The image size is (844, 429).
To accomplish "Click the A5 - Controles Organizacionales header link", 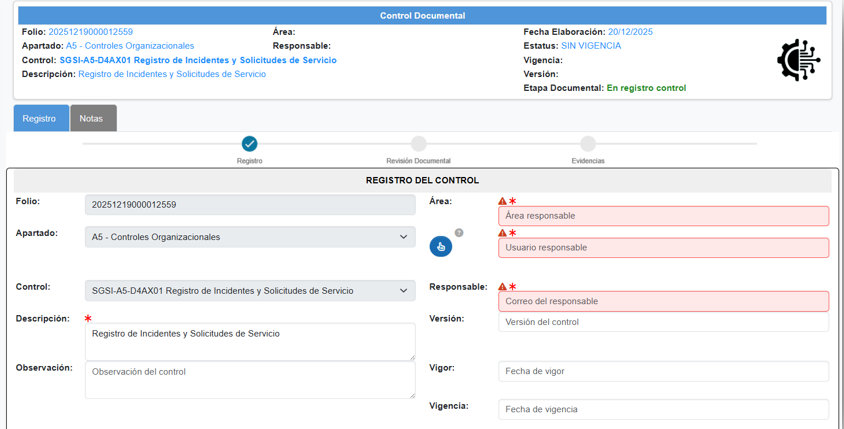I will (x=130, y=46).
